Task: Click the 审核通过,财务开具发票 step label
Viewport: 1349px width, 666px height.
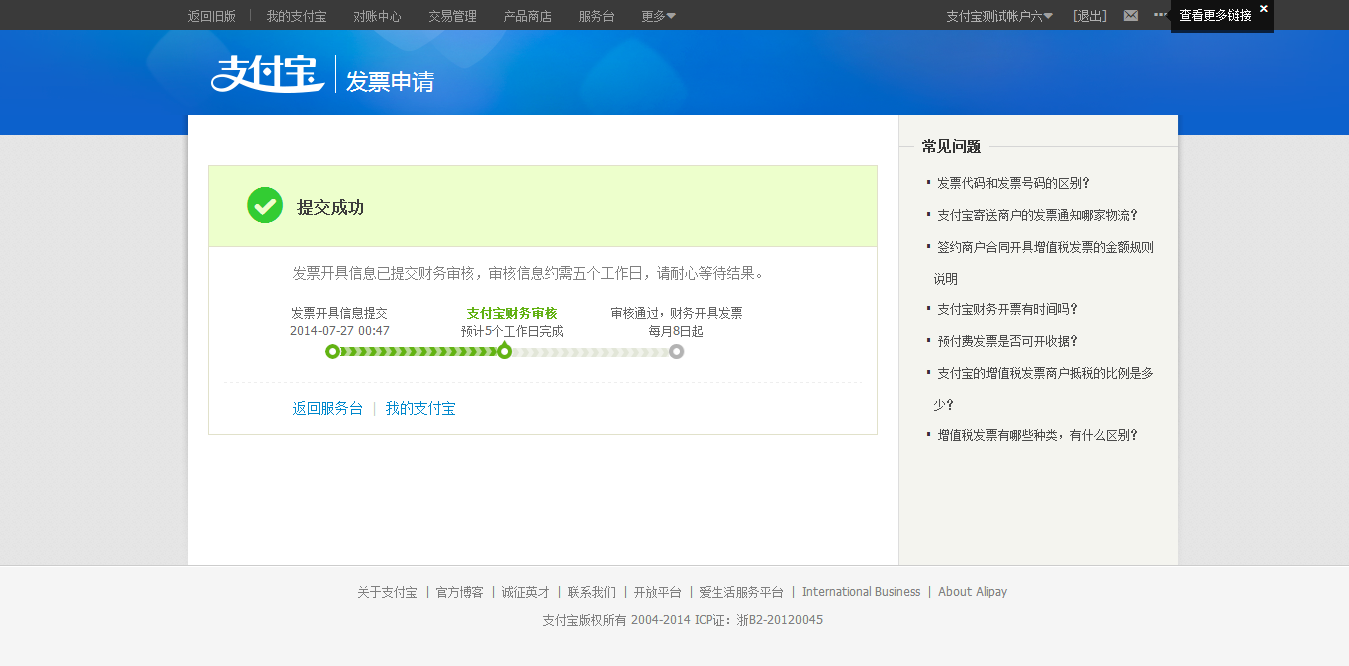Action: tap(676, 313)
